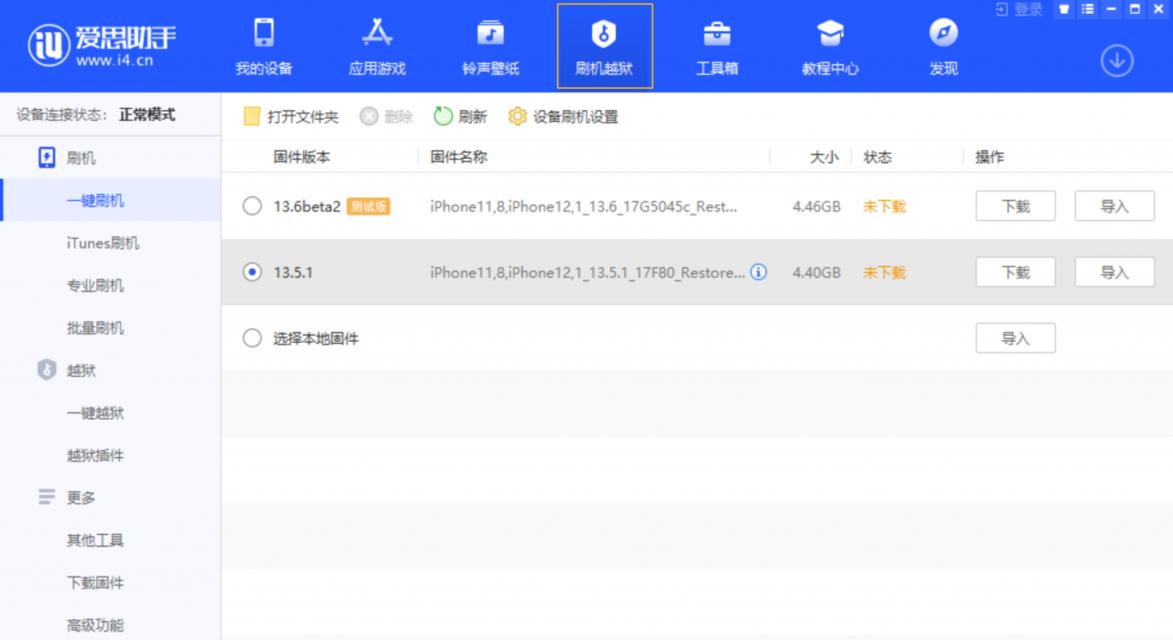This screenshot has width=1173, height=640.
Task: Switch to 铃声壁纸 ringtone wallpaper tab
Action: (x=490, y=47)
